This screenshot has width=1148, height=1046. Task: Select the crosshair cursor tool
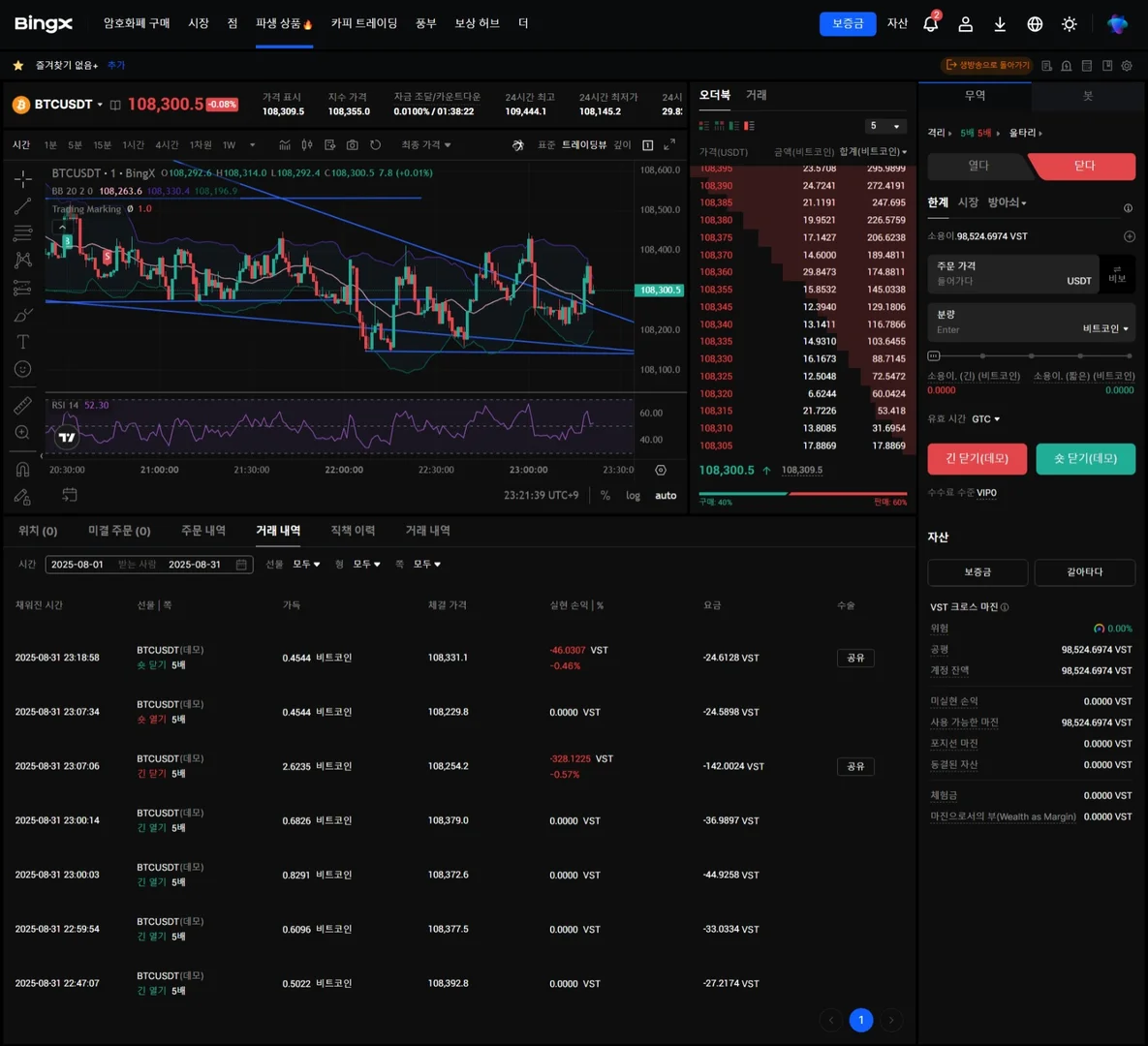point(22,178)
